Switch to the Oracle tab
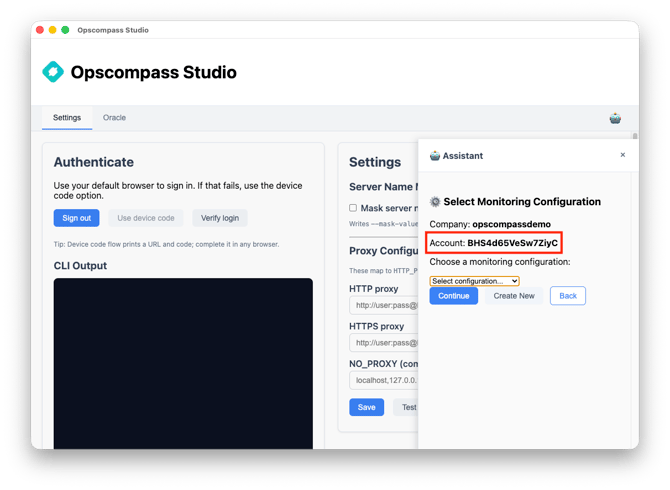Screen dimensions: 670x490 click(x=114, y=117)
